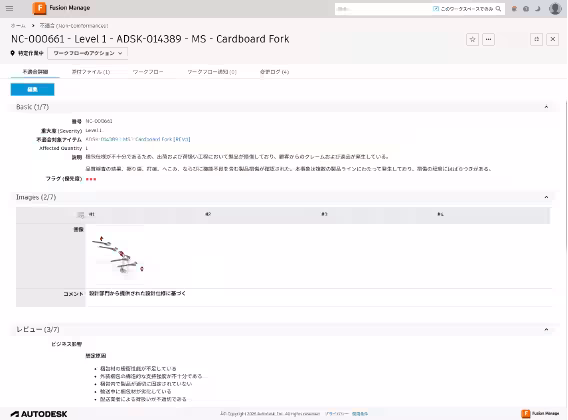Viewport: 568px width, 420px height.
Task: Collapse the Review (3/7) section
Action: [546, 329]
